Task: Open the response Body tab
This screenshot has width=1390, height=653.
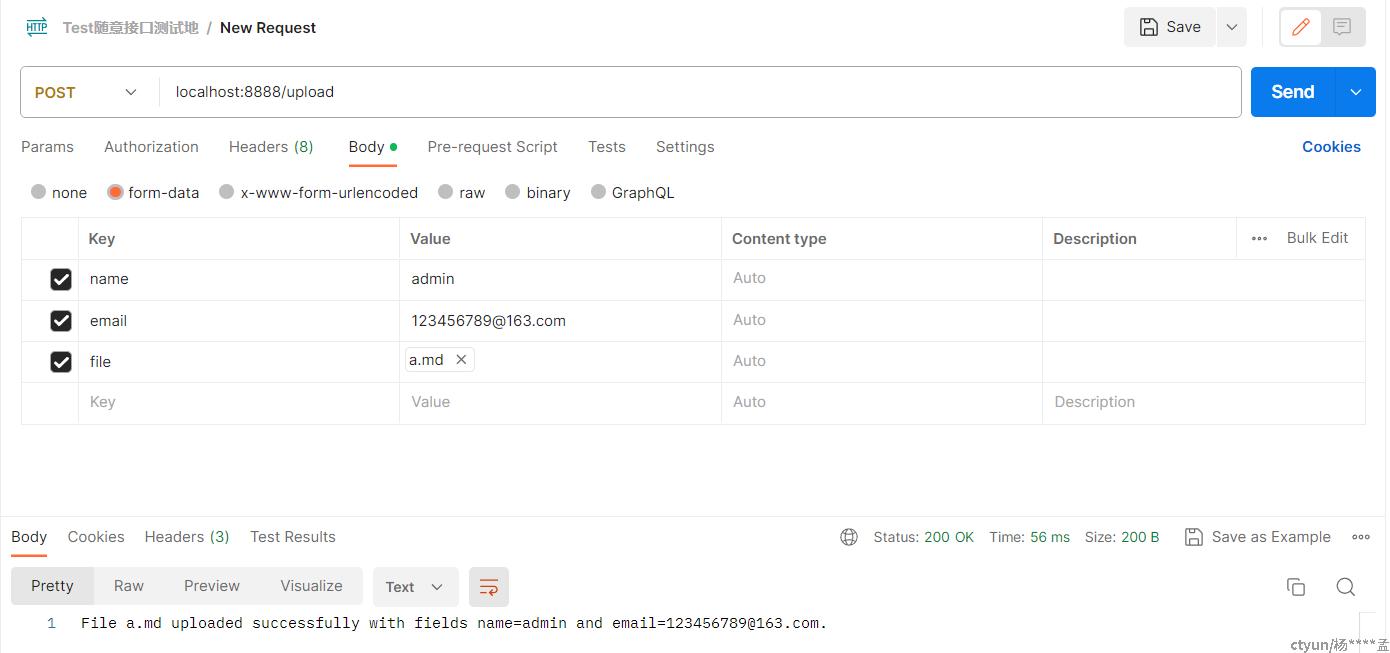Action: [29, 537]
